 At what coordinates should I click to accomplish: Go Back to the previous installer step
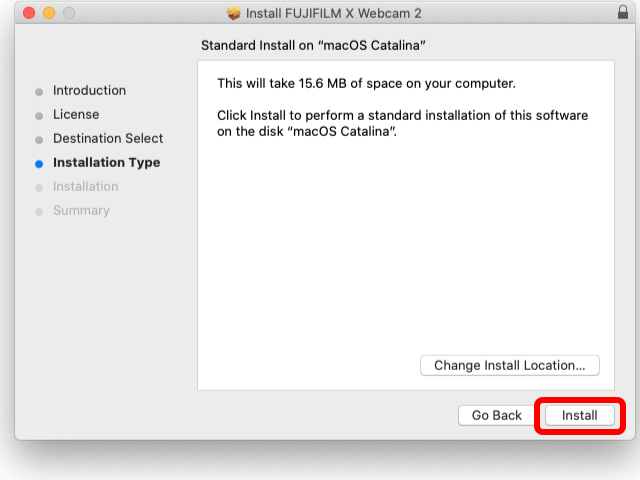pos(496,415)
